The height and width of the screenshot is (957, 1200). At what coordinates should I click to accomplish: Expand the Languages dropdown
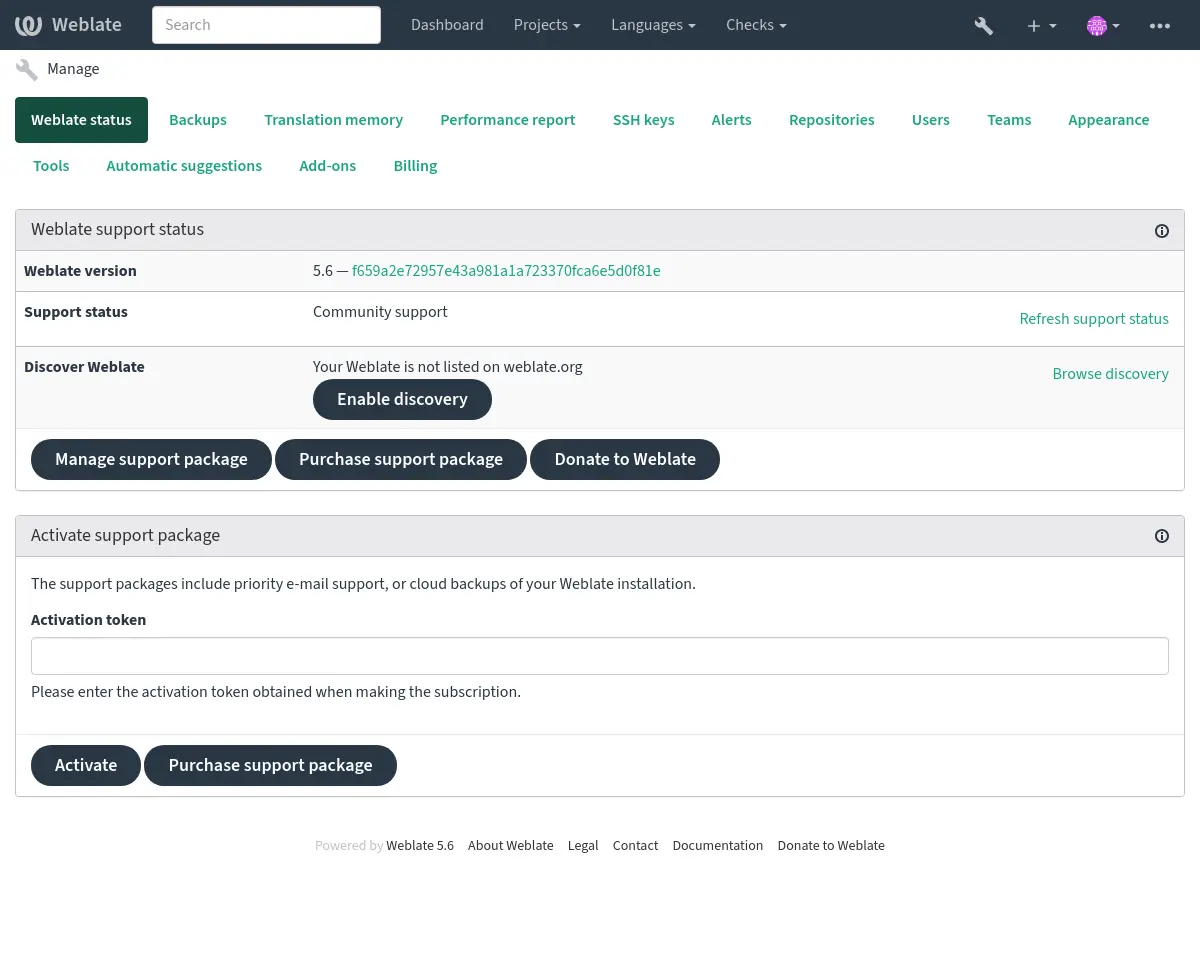(653, 25)
